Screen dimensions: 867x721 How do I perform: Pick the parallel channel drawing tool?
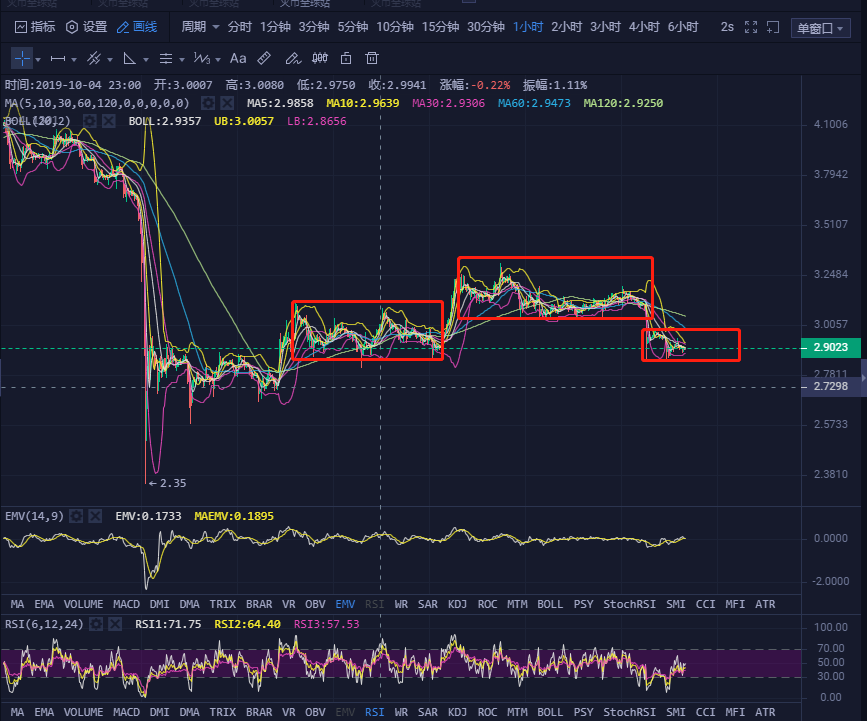click(94, 58)
